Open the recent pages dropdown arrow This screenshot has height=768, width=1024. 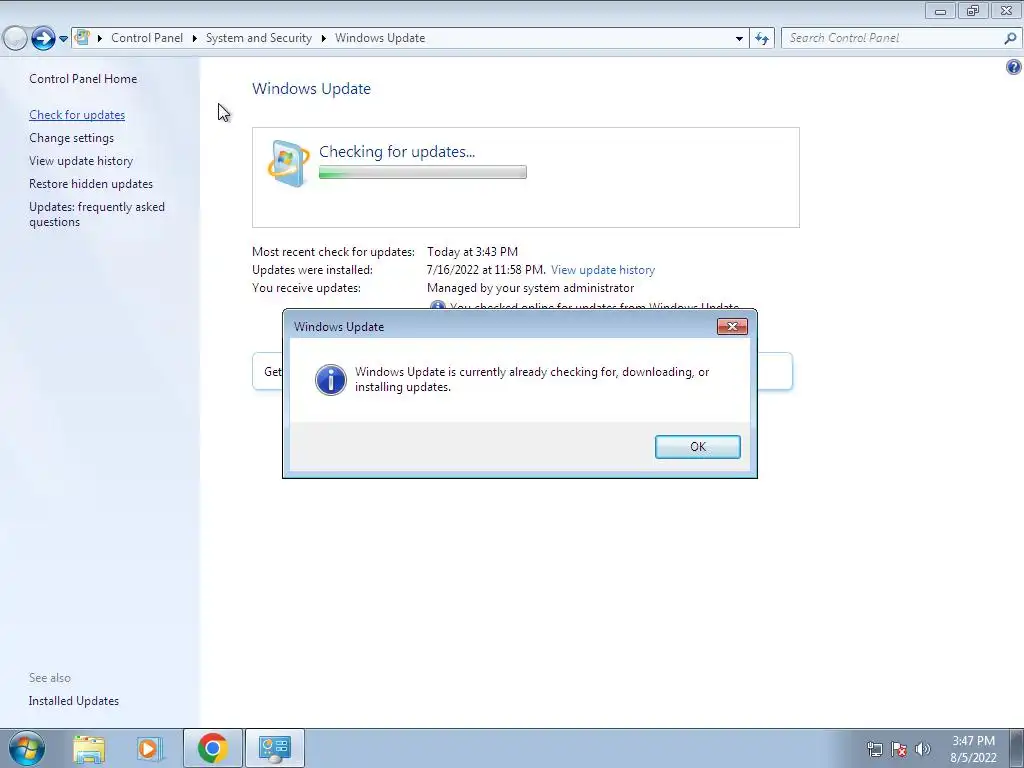click(63, 39)
